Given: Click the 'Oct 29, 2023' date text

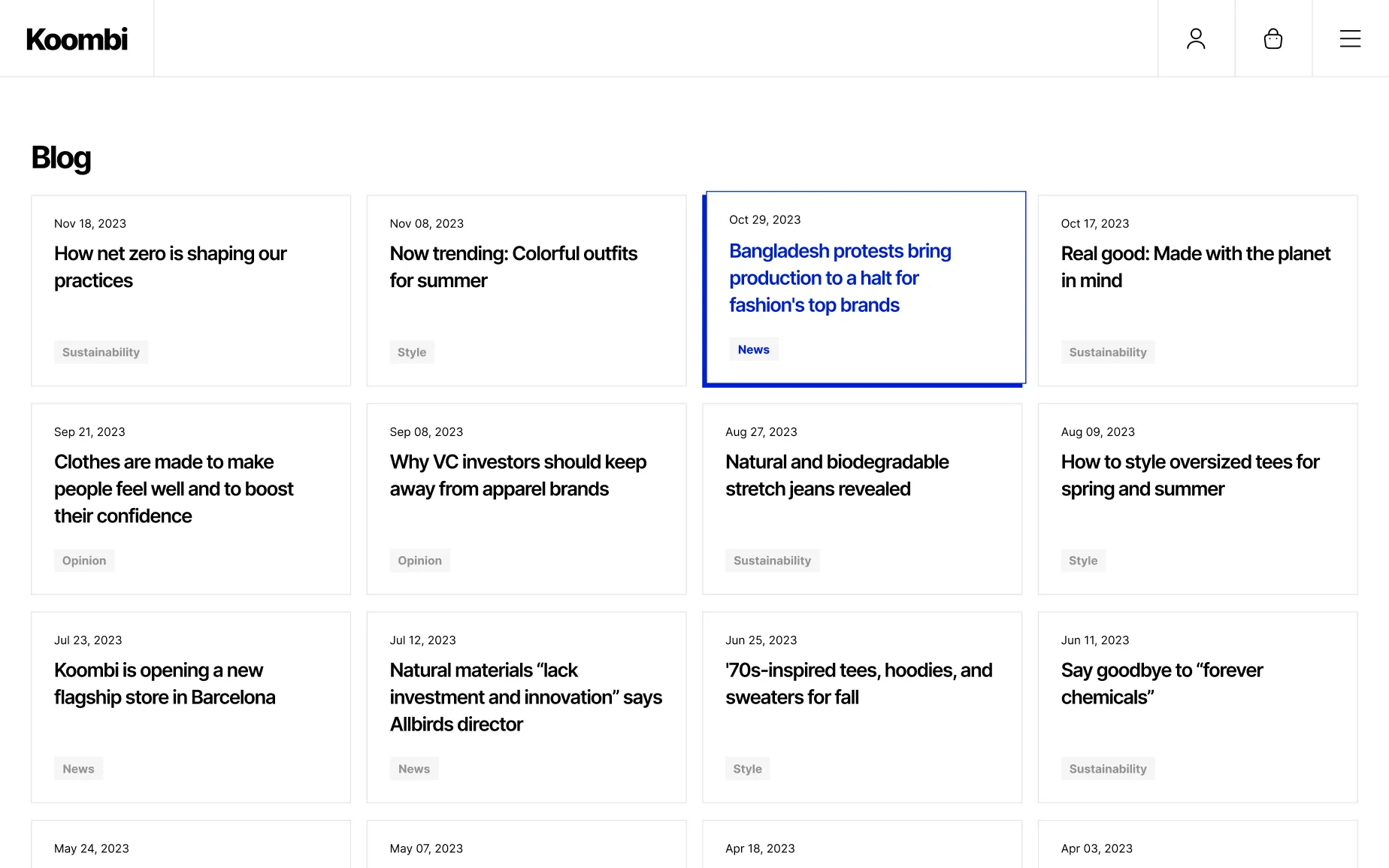Looking at the screenshot, I should click(764, 220).
